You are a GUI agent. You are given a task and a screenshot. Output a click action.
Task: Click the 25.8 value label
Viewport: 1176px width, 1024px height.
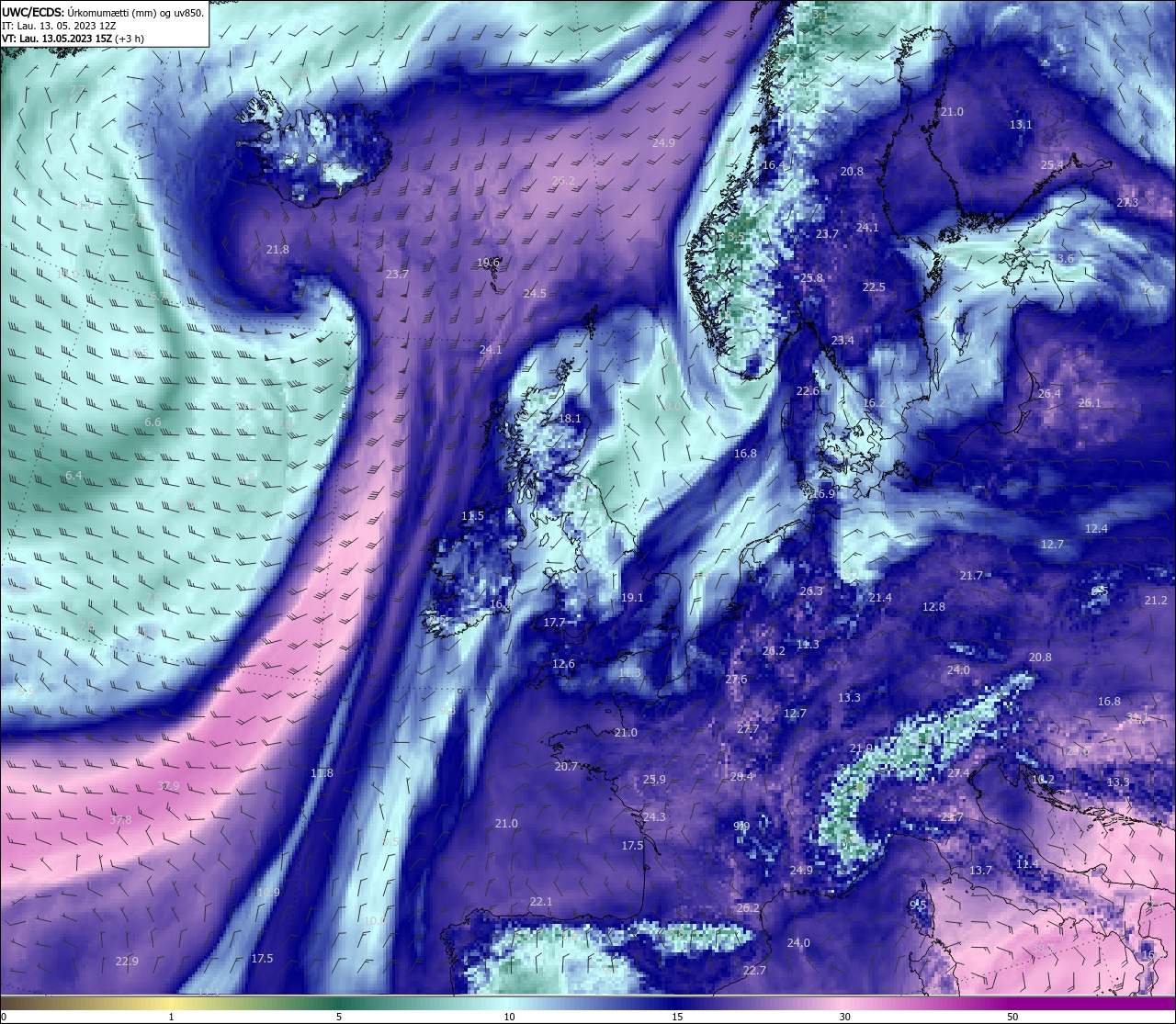pyautogui.click(x=811, y=278)
